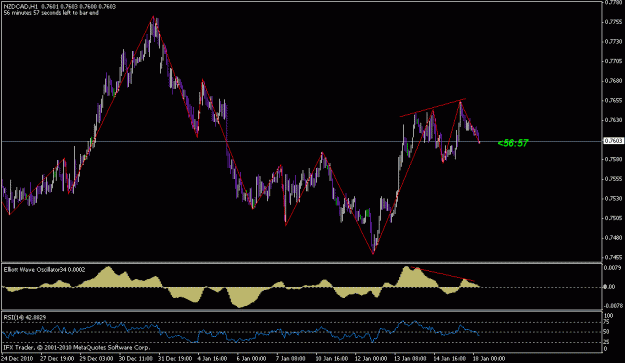
Task: Click the 0.0079 oscillator scale value
Action: (x=613, y=267)
